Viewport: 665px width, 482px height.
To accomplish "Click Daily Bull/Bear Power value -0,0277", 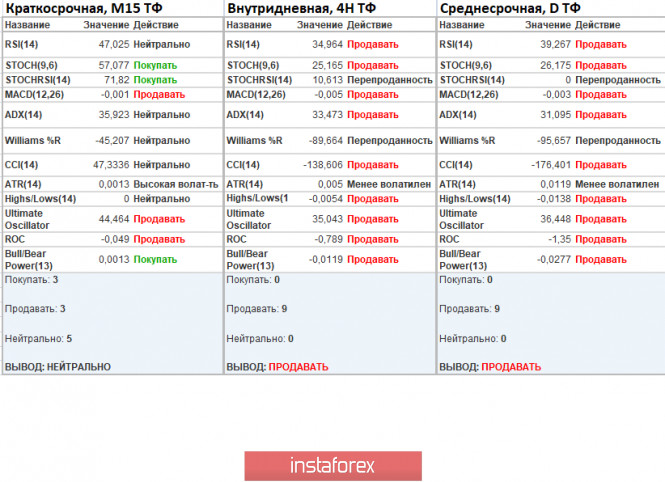I will [x=554, y=259].
